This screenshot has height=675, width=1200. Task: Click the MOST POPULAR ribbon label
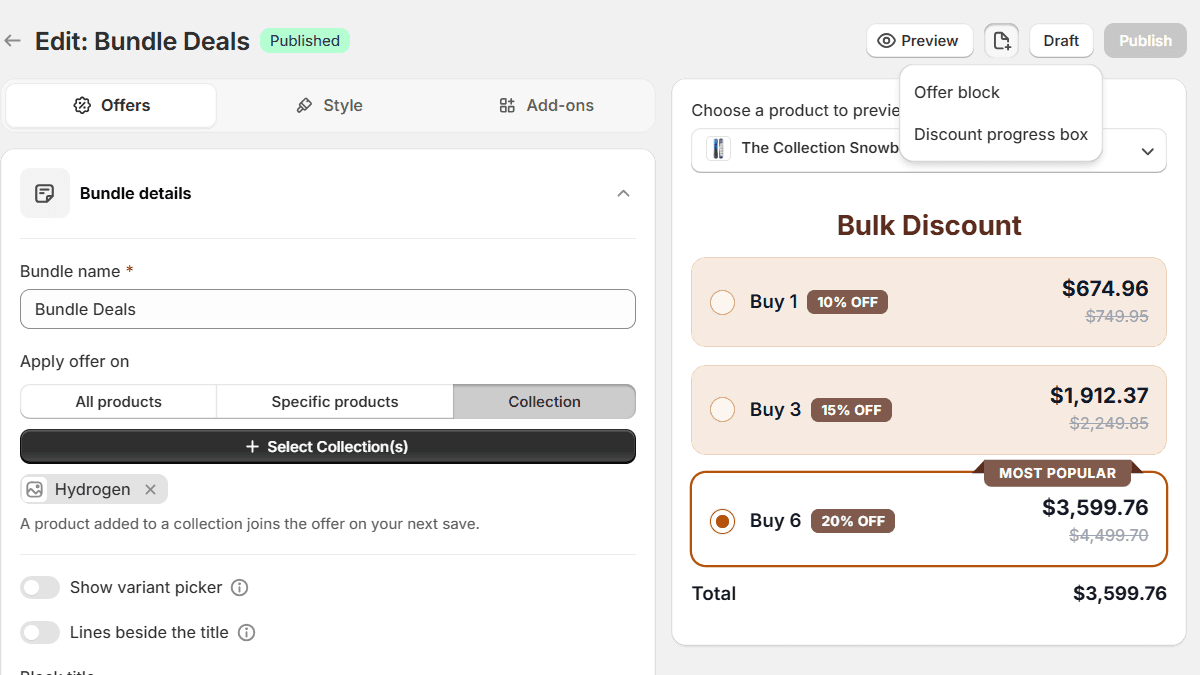1058,473
